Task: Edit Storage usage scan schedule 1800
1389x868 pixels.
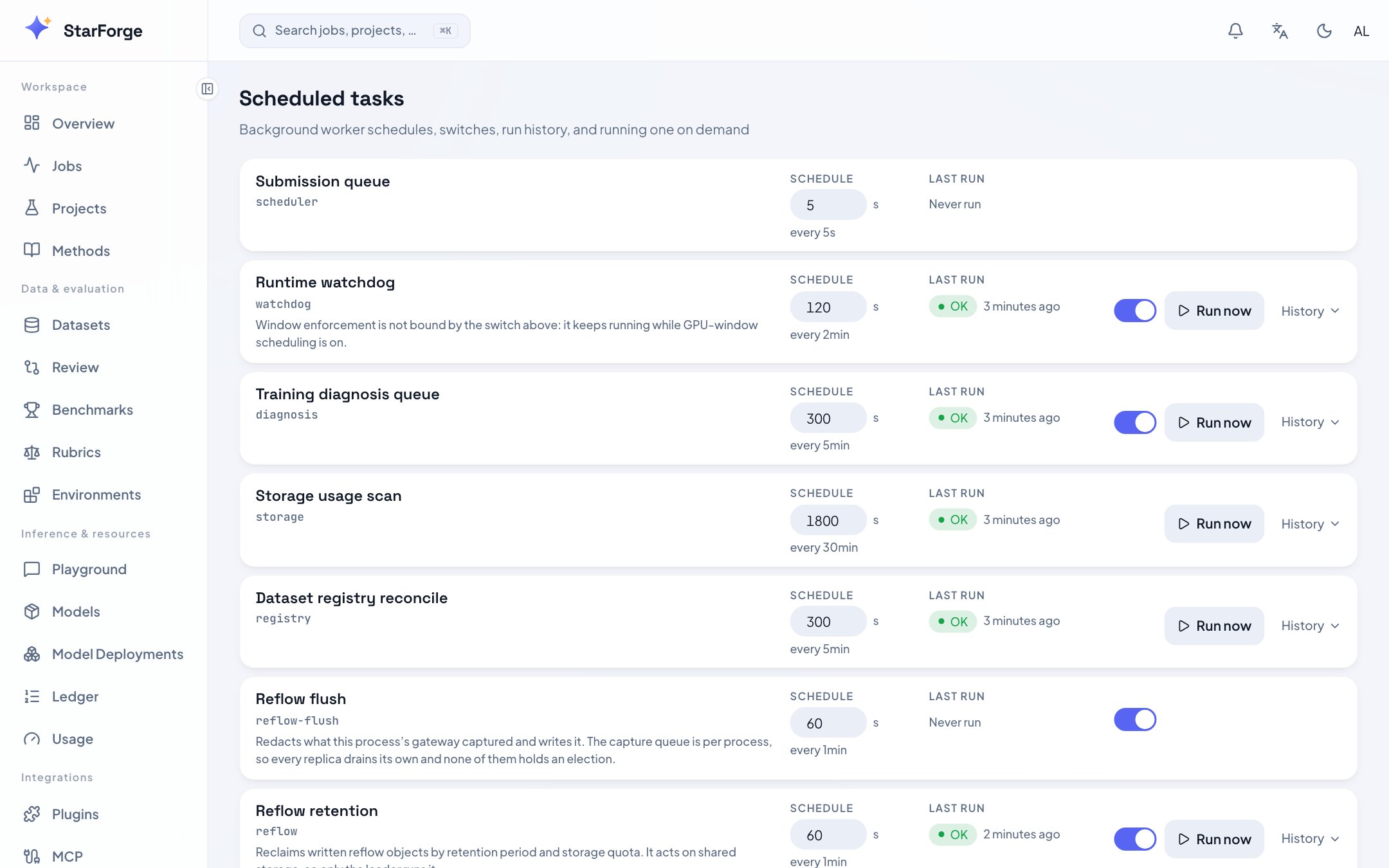Action: click(828, 520)
